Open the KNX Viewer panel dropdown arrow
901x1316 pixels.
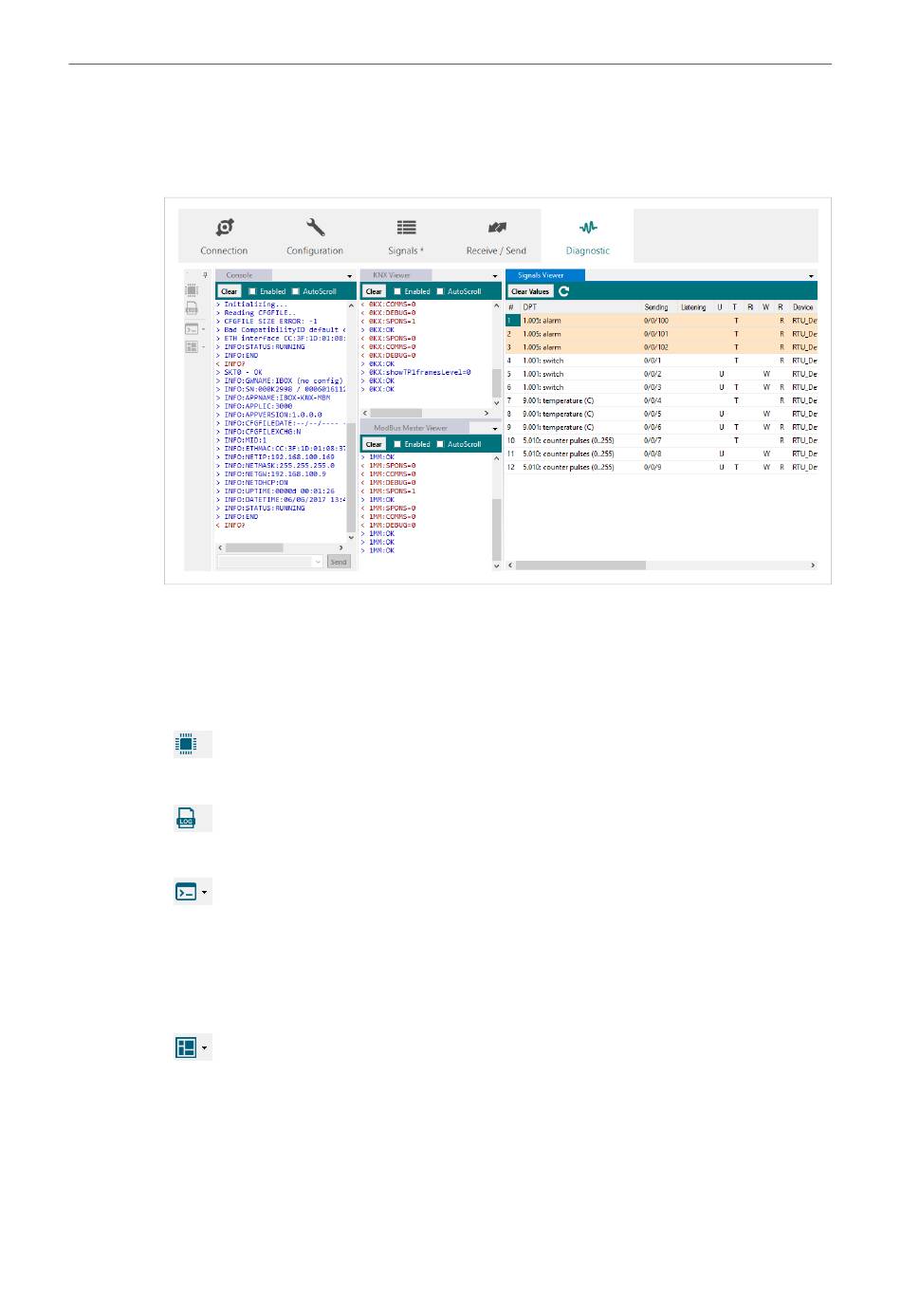[495, 276]
